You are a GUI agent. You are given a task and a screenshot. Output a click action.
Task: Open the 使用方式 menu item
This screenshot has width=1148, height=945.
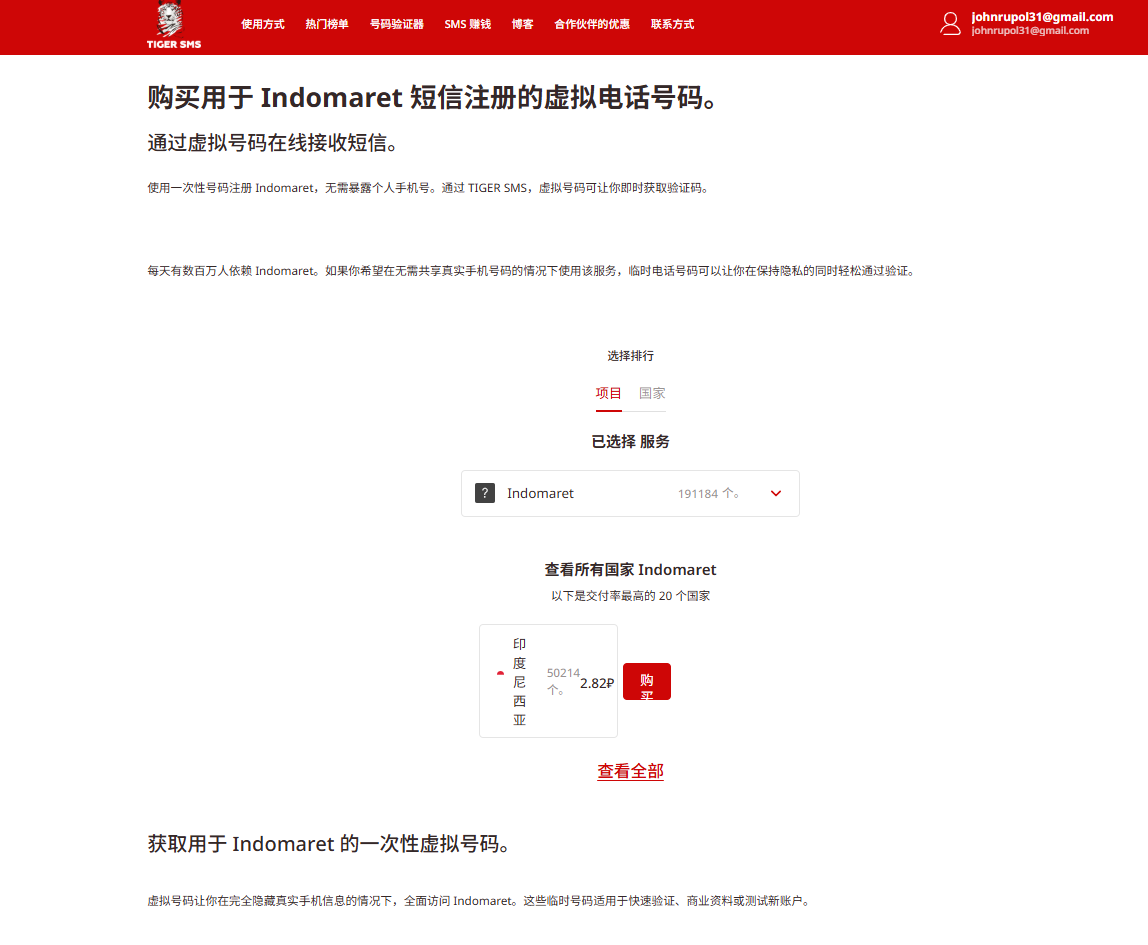coord(263,24)
